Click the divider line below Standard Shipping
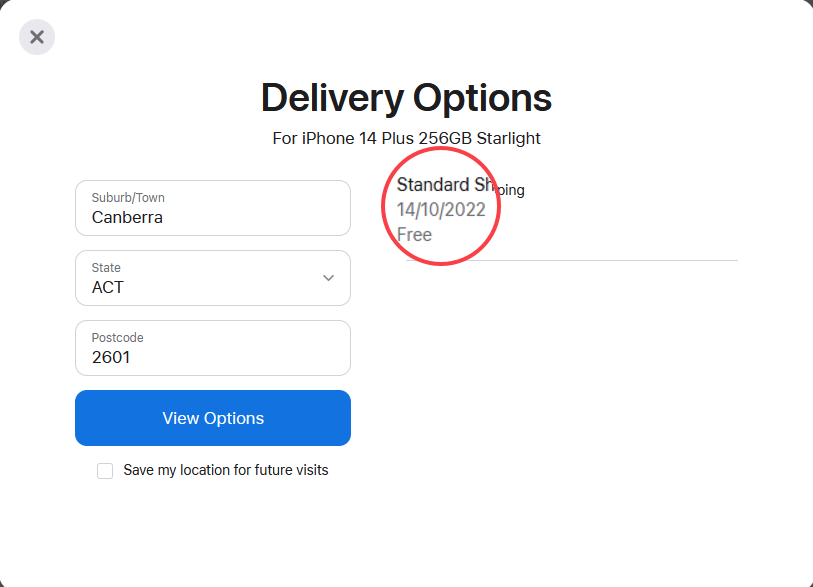The height and width of the screenshot is (587, 813). click(x=600, y=260)
